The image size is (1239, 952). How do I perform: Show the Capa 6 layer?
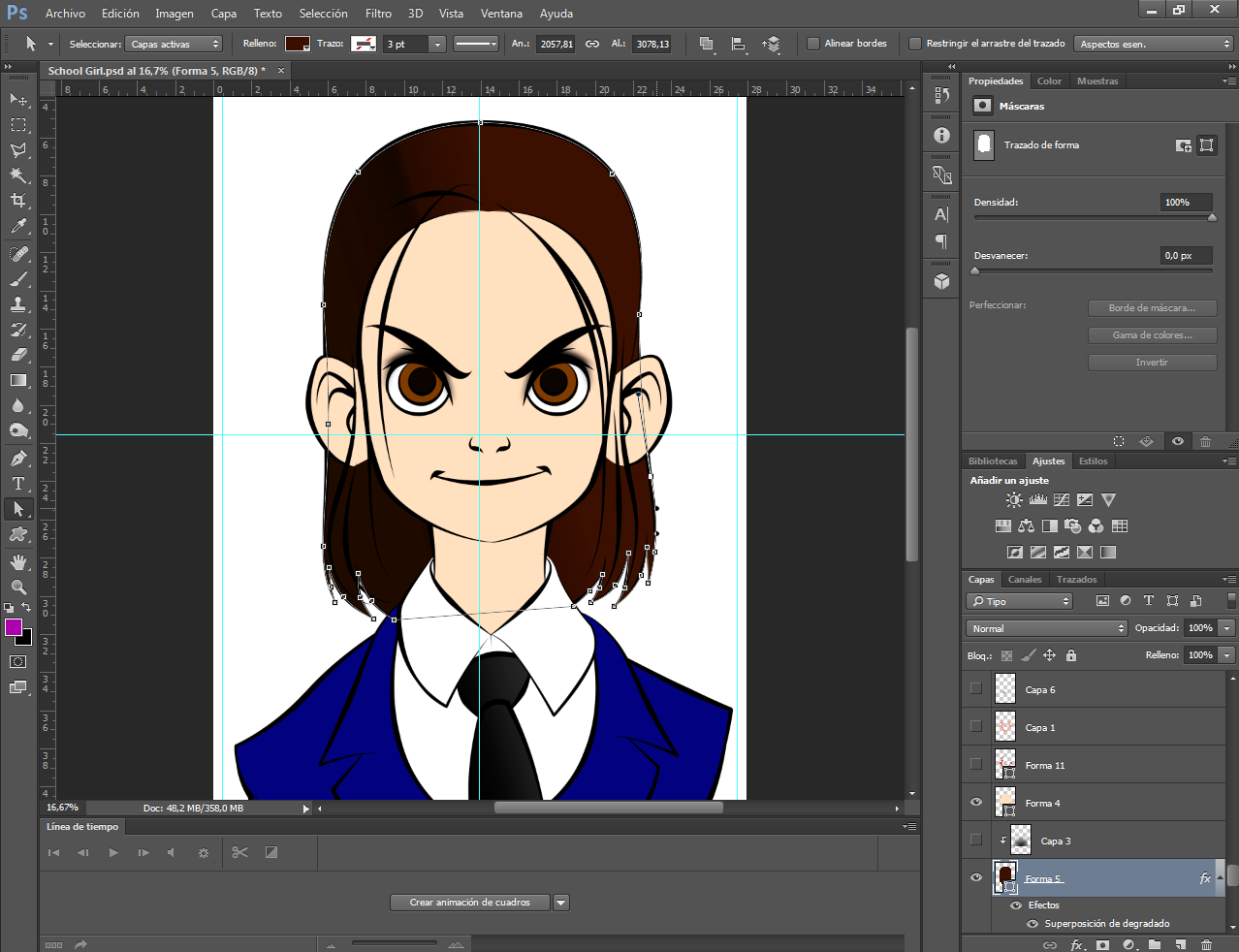coord(976,689)
